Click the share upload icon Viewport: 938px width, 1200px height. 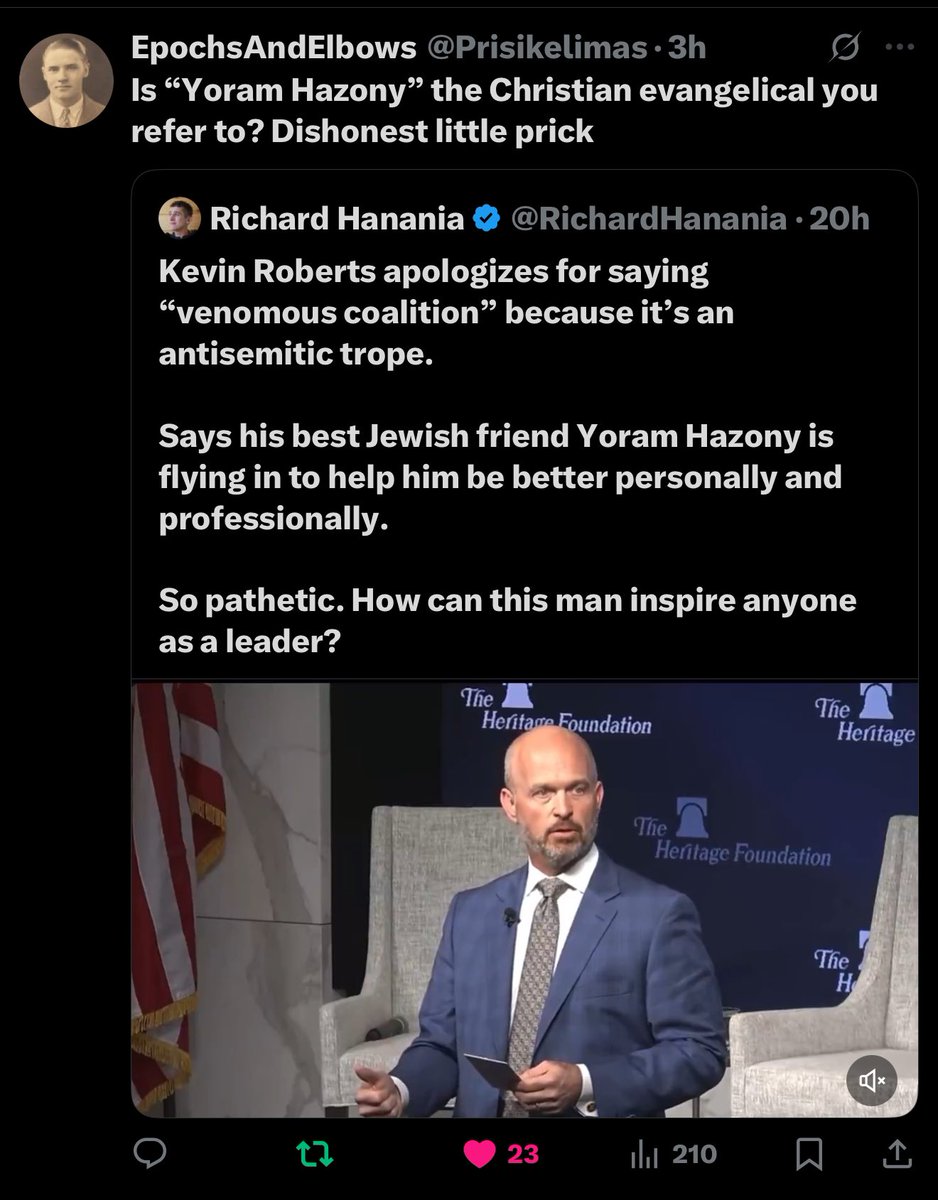pyautogui.click(x=895, y=1154)
